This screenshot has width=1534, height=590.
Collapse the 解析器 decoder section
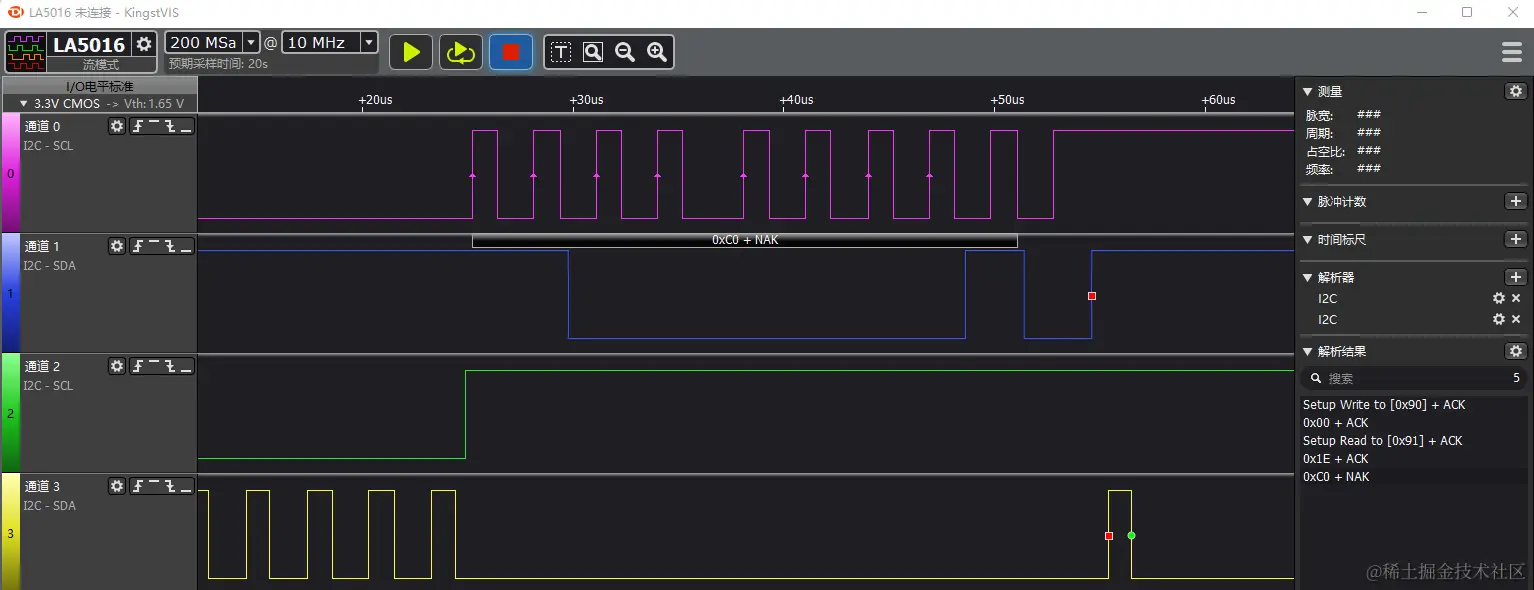coord(1307,278)
